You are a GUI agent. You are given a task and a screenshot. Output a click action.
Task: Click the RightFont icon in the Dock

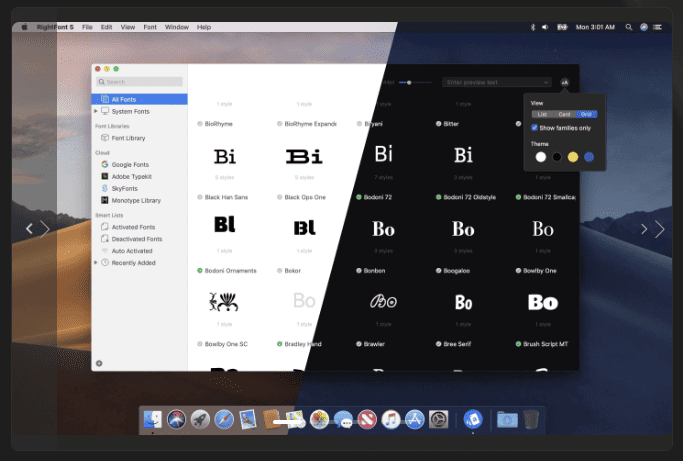pos(473,420)
